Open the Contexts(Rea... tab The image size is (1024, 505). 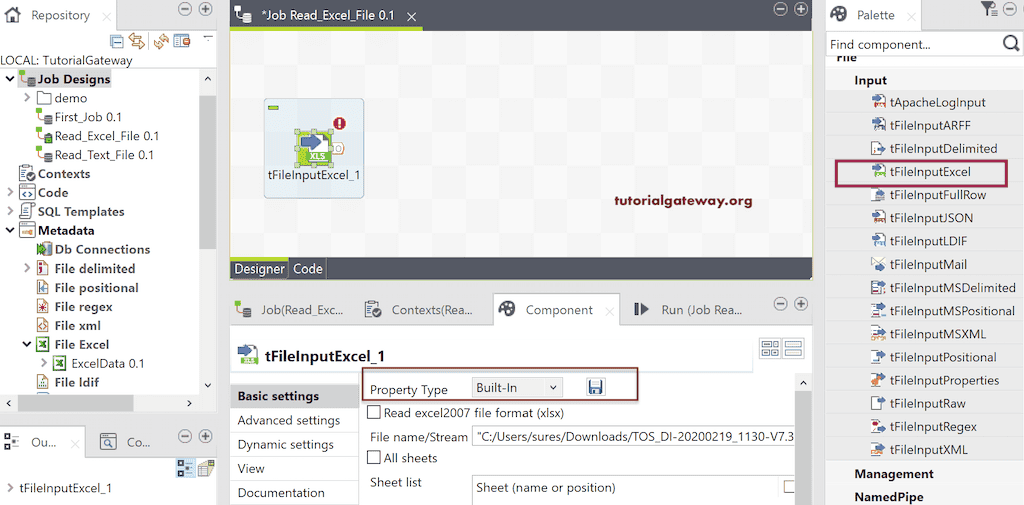coord(419,310)
